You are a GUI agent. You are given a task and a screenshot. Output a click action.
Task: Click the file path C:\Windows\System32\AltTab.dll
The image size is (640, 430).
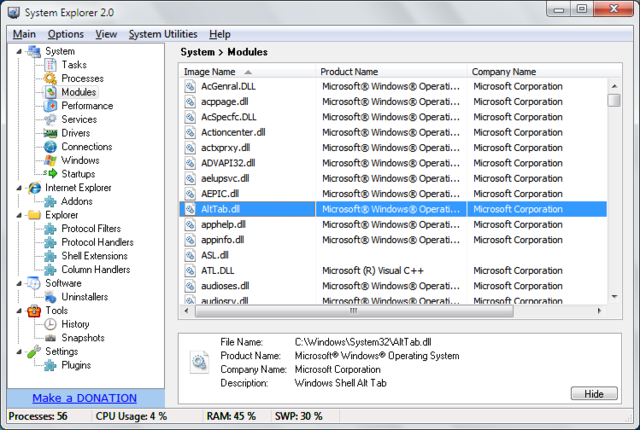363,342
